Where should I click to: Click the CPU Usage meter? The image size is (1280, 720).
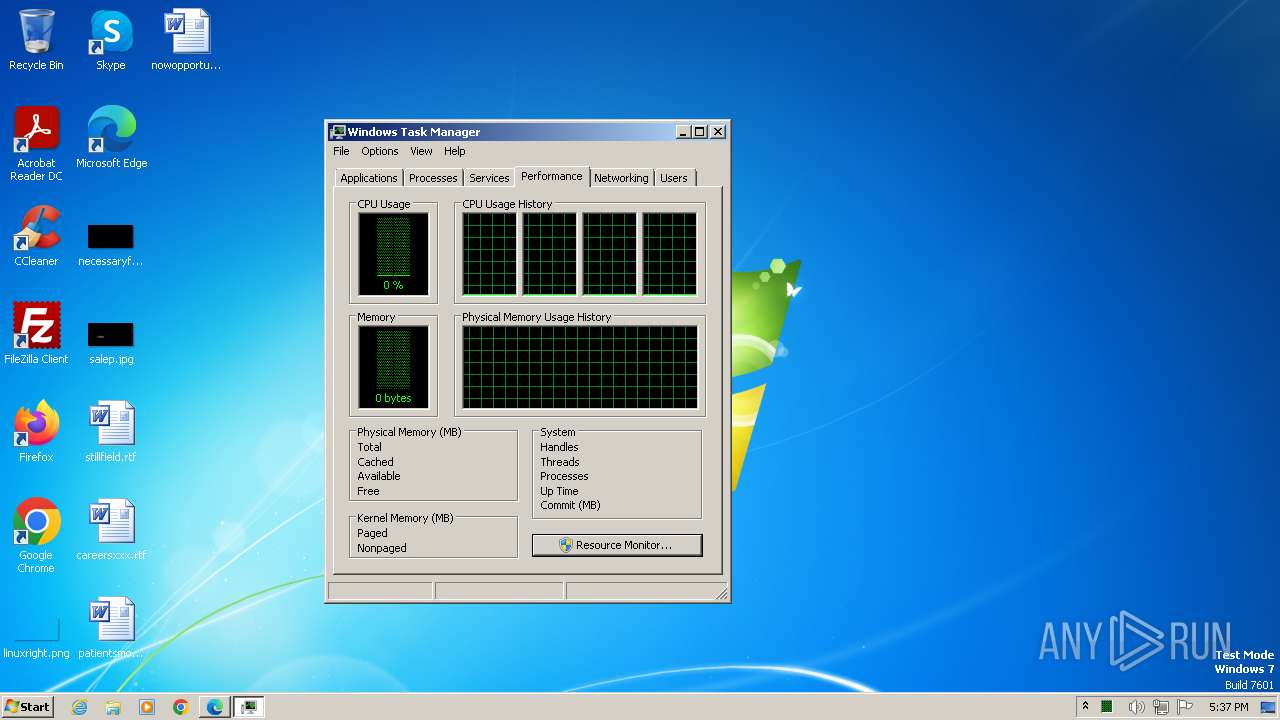click(x=393, y=254)
